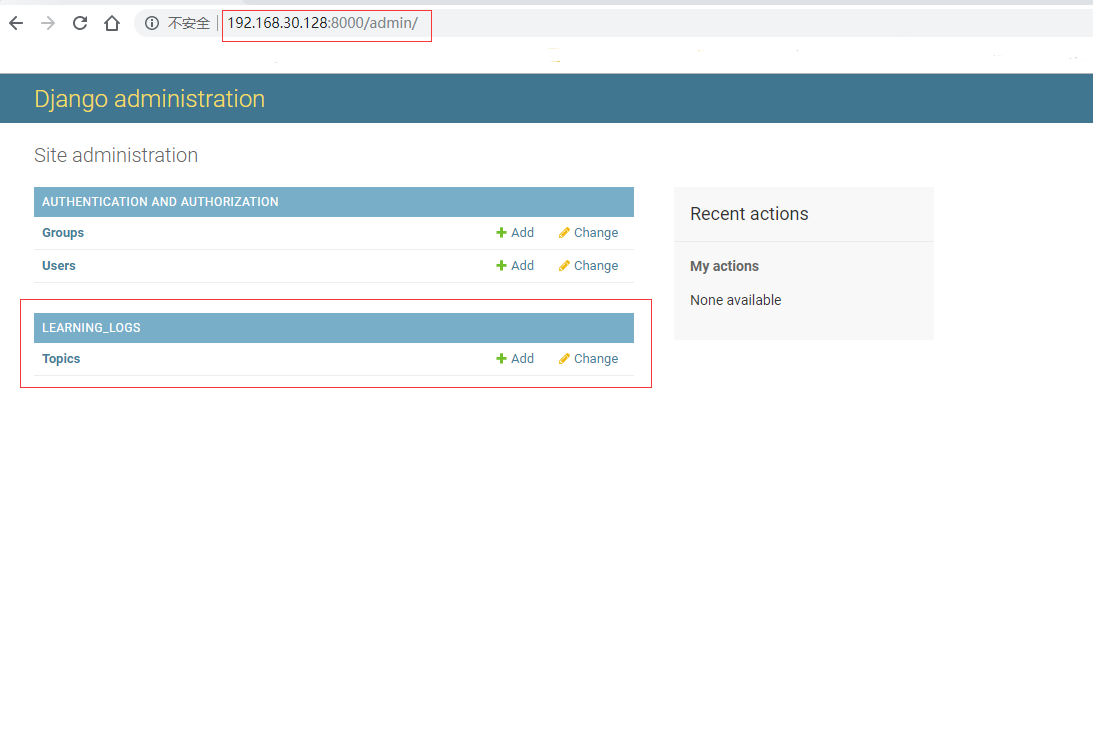Click the browser reload icon

[79, 22]
